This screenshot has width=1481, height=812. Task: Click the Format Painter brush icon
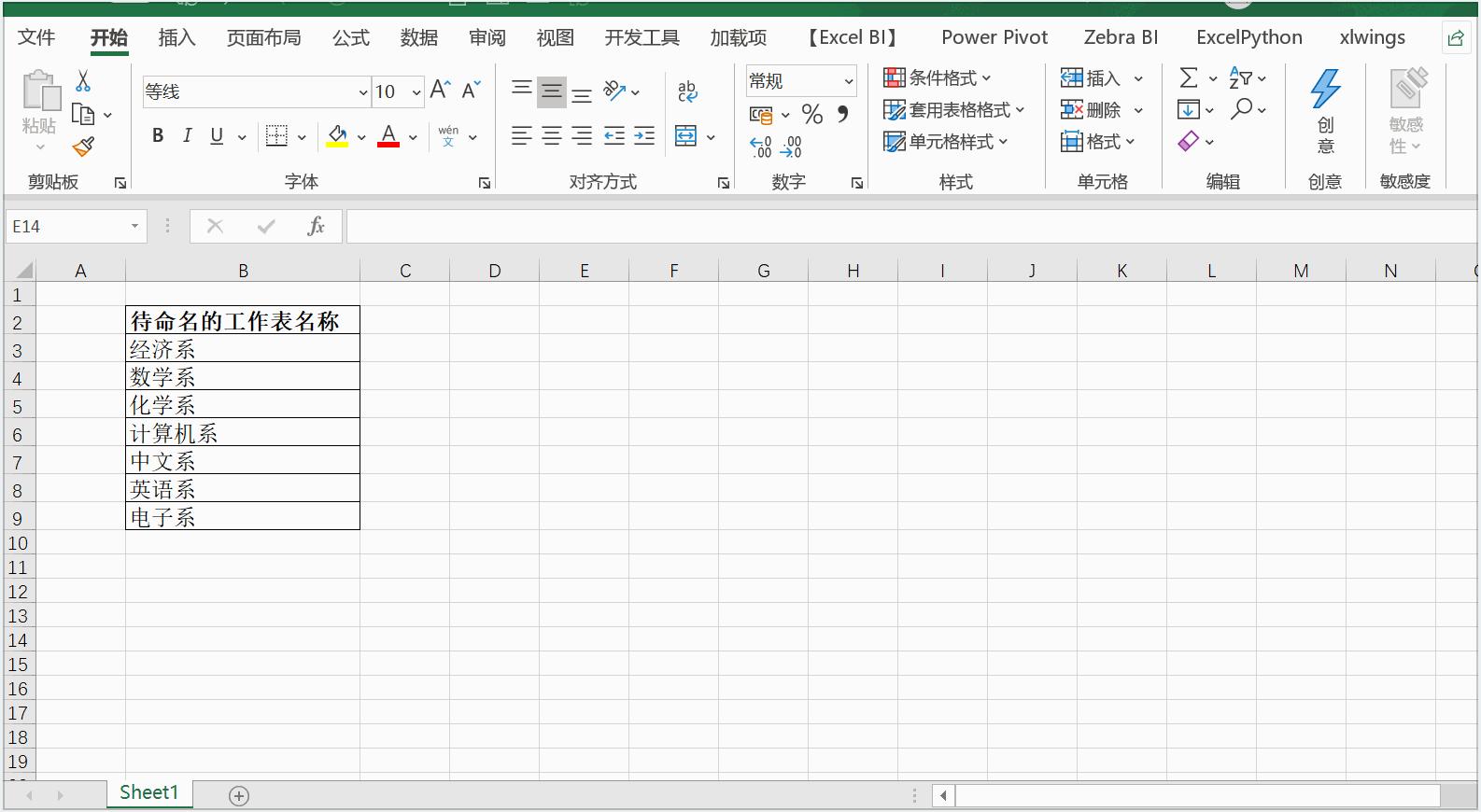[x=83, y=147]
